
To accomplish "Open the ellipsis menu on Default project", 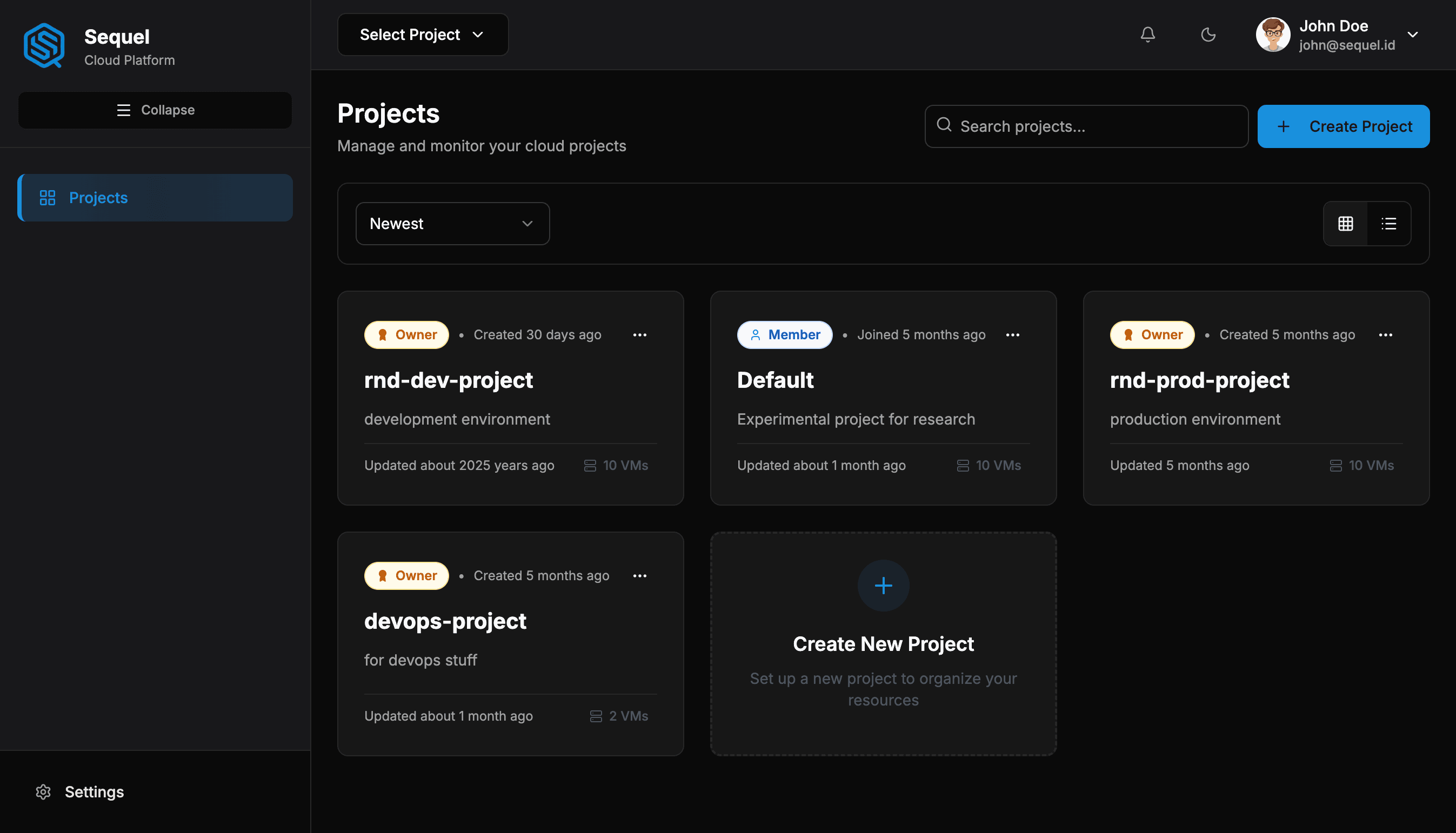I will (x=1012, y=335).
